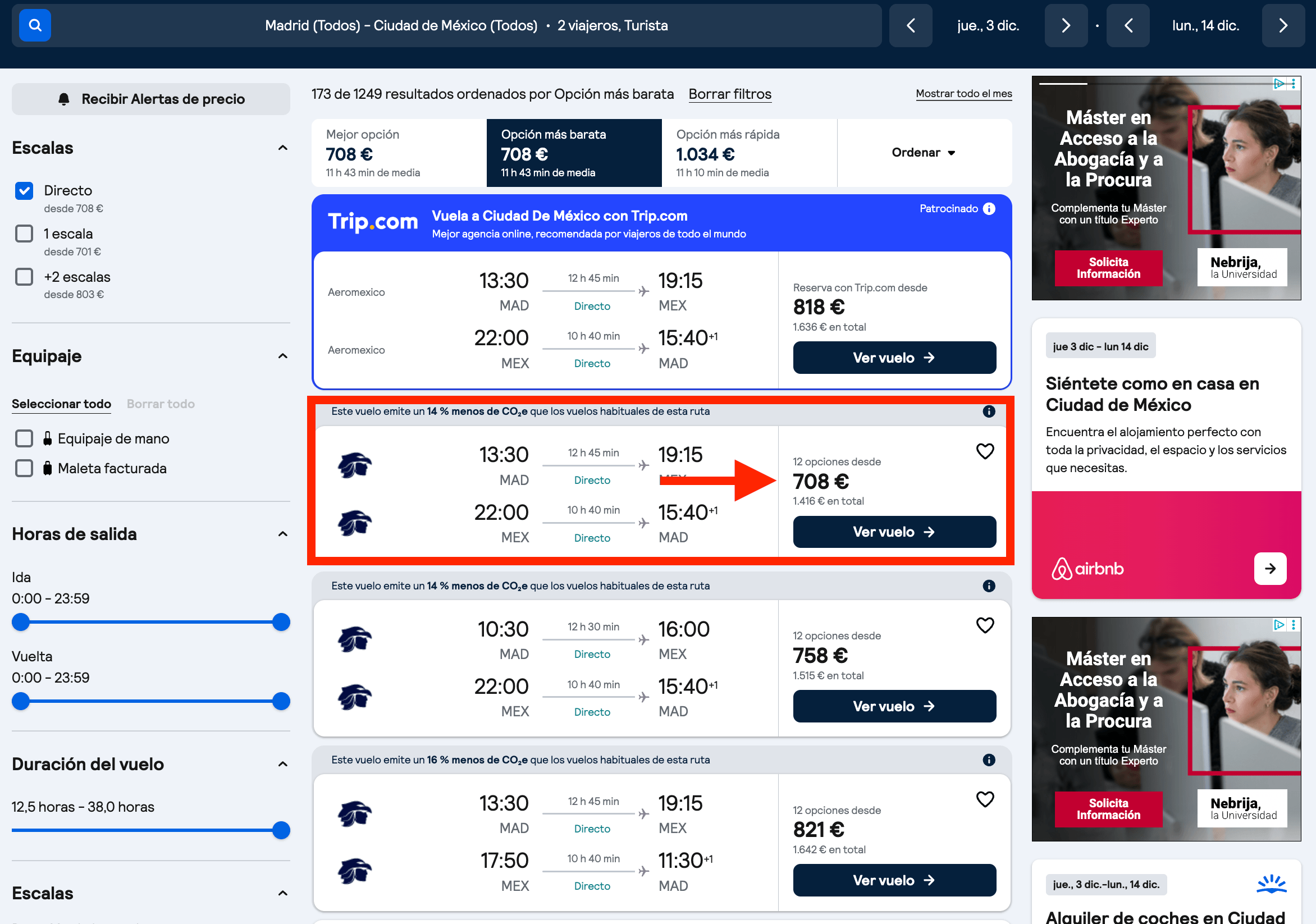
Task: Click the car rental card logo icon
Action: pyautogui.click(x=1271, y=884)
